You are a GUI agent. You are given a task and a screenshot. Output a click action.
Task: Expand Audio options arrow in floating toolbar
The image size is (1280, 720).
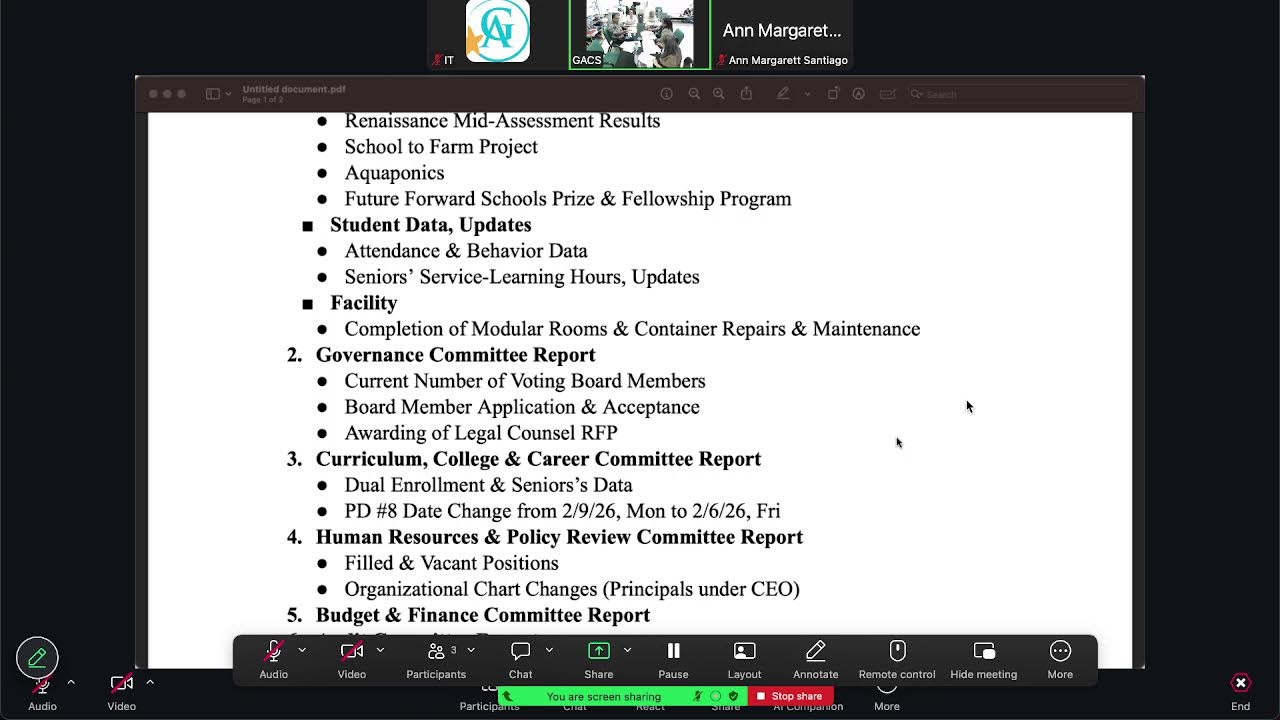[x=302, y=651]
